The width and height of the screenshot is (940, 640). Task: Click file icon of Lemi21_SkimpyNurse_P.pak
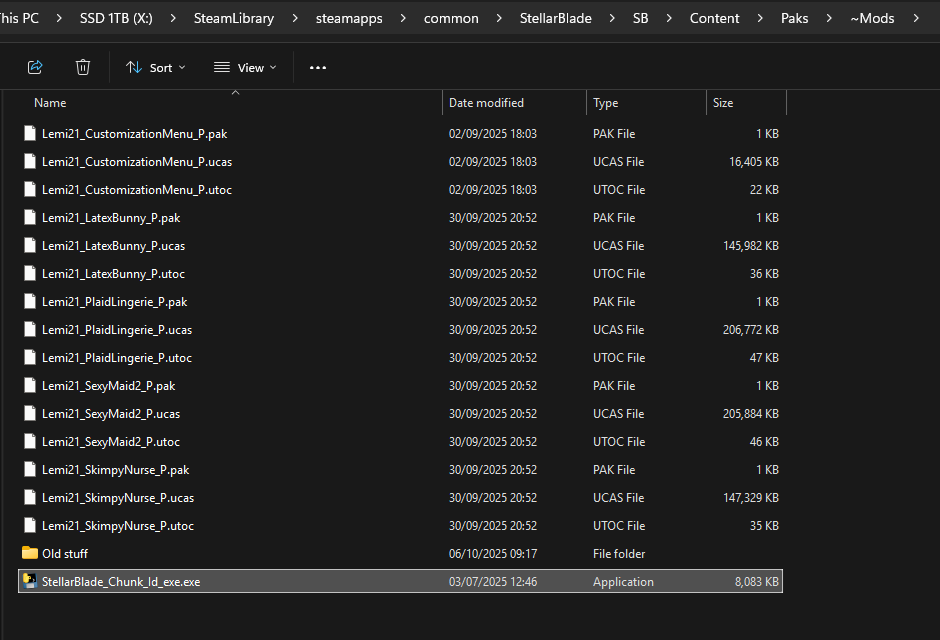(x=29, y=469)
